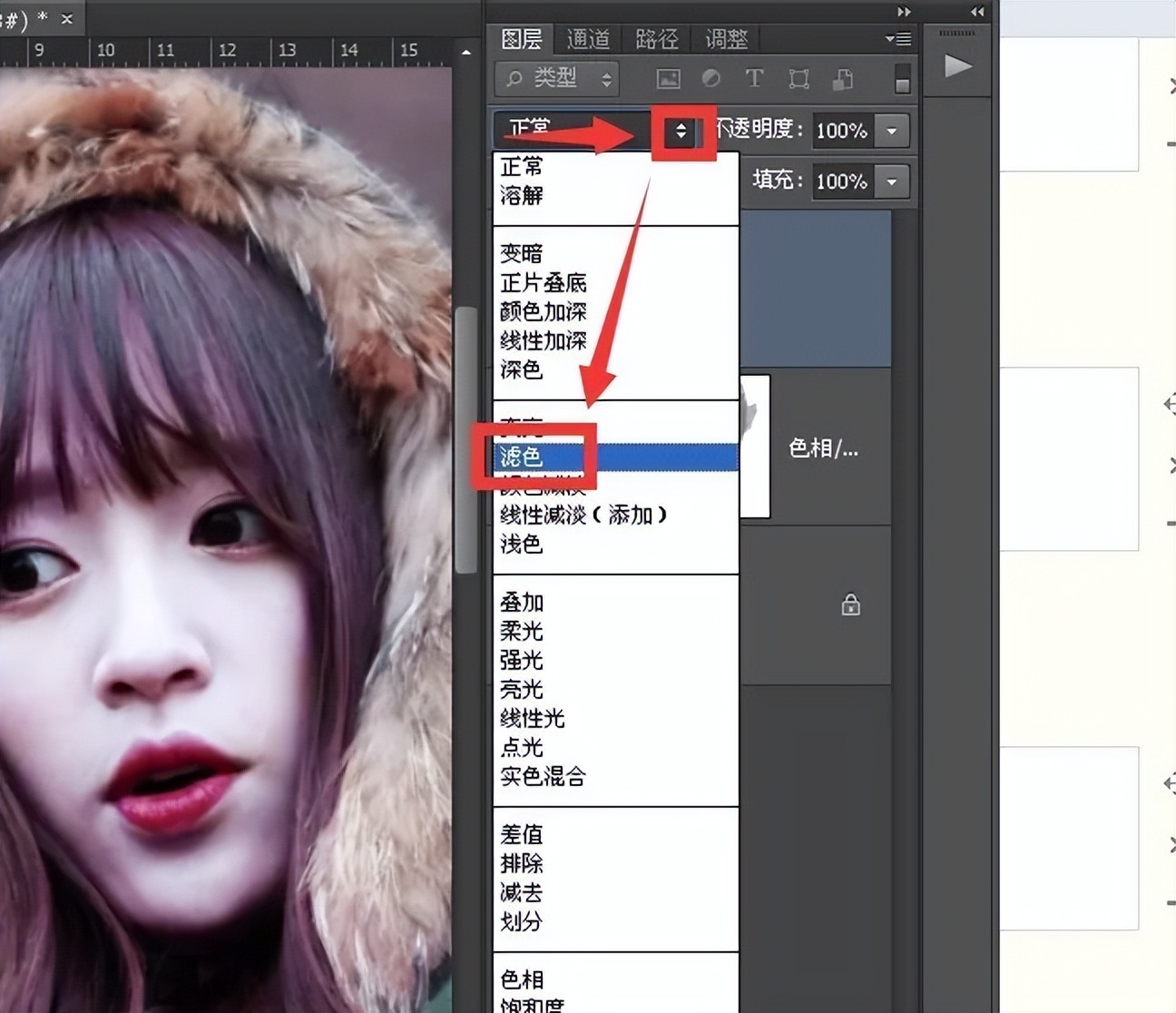Image resolution: width=1176 pixels, height=1013 pixels.
Task: Select the pixel layers filter icon
Action: pos(669,79)
